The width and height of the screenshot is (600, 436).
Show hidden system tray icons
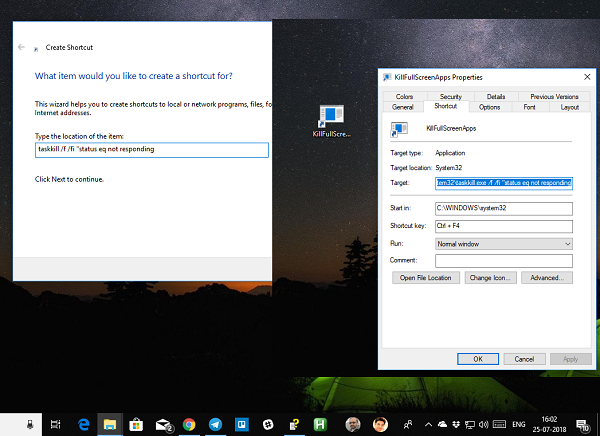[x=428, y=424]
